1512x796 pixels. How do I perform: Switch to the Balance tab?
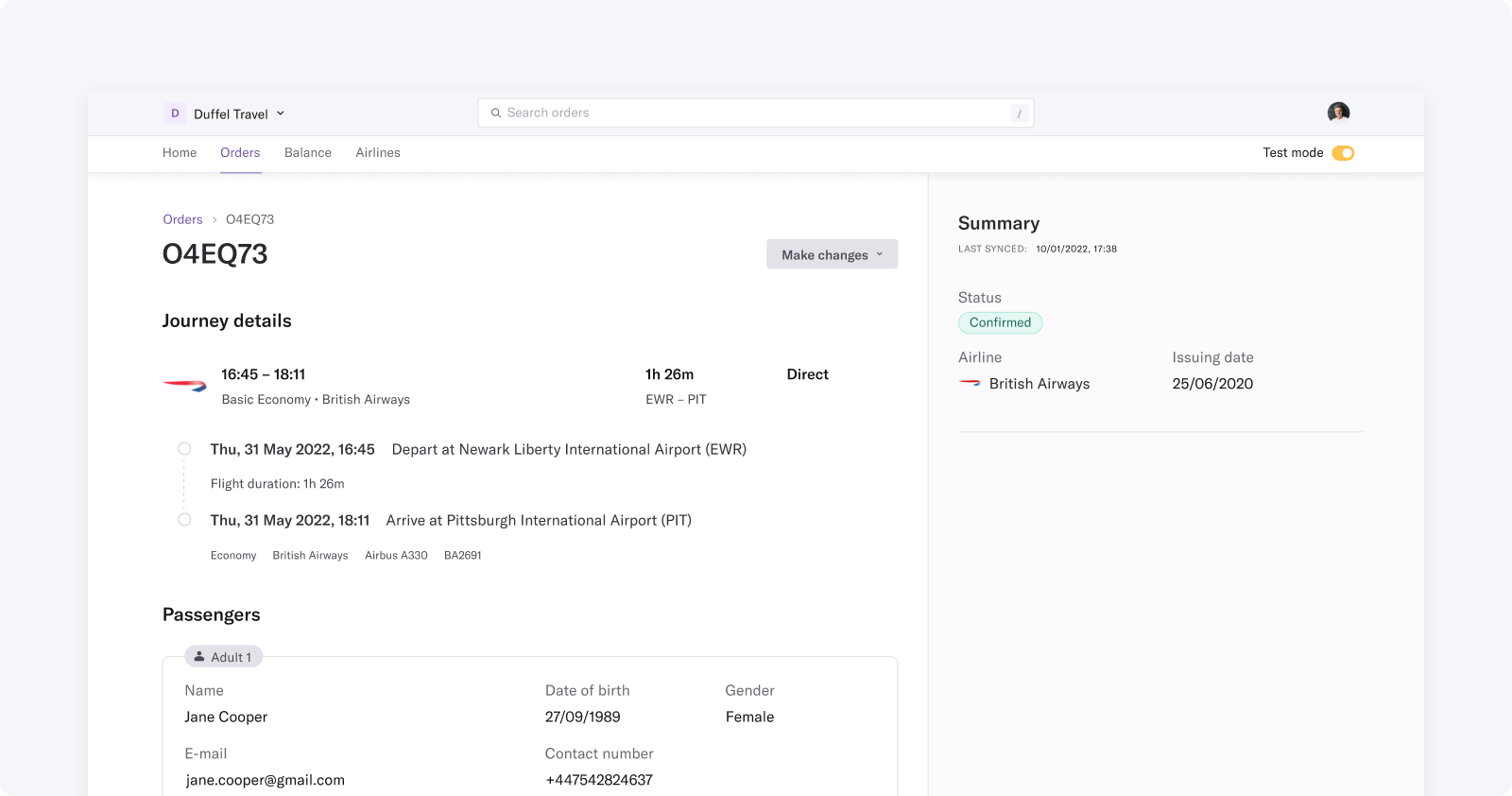[x=308, y=152]
